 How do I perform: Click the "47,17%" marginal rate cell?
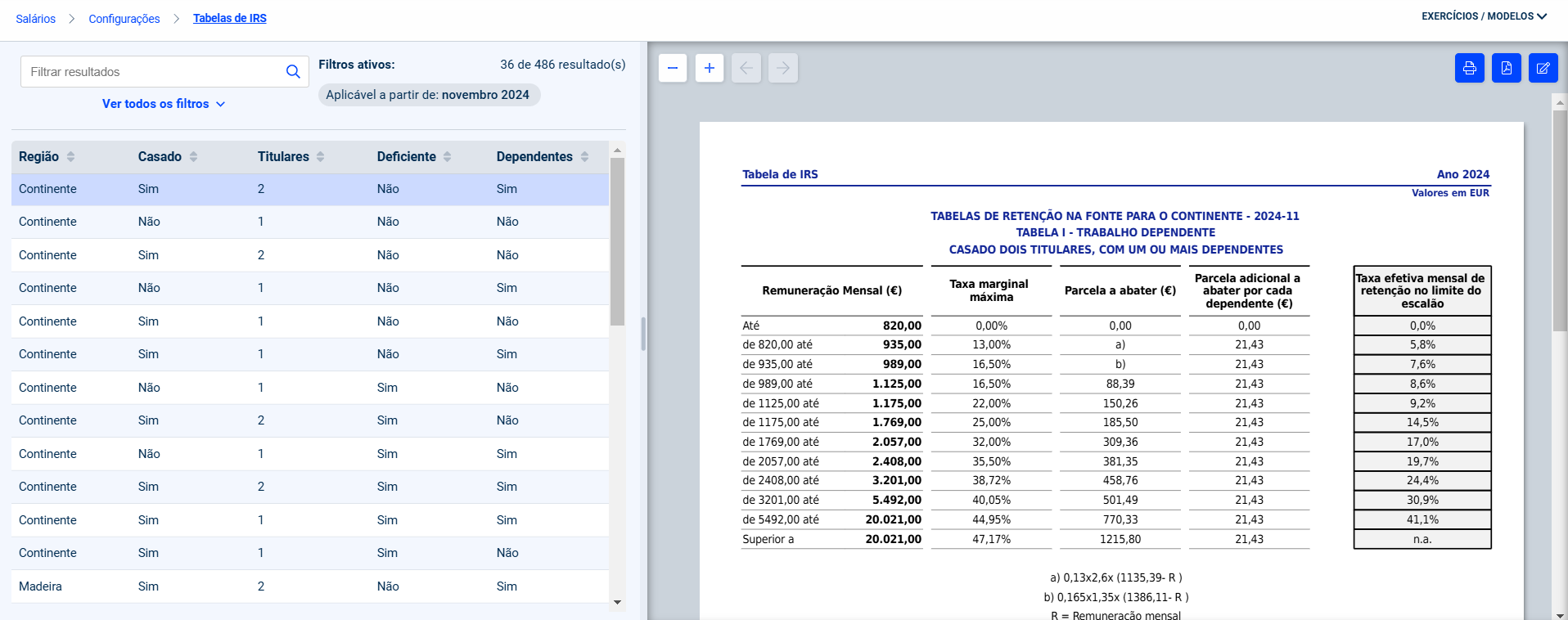point(991,539)
